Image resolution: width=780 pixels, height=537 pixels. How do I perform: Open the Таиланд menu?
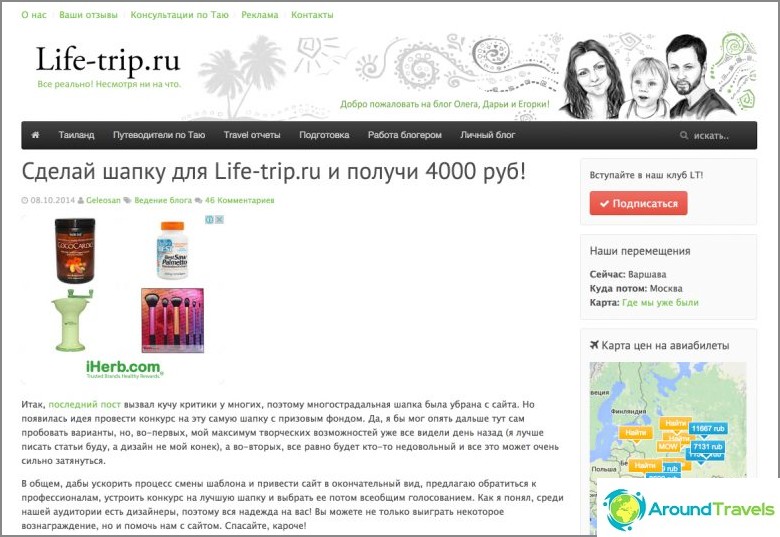click(x=76, y=135)
